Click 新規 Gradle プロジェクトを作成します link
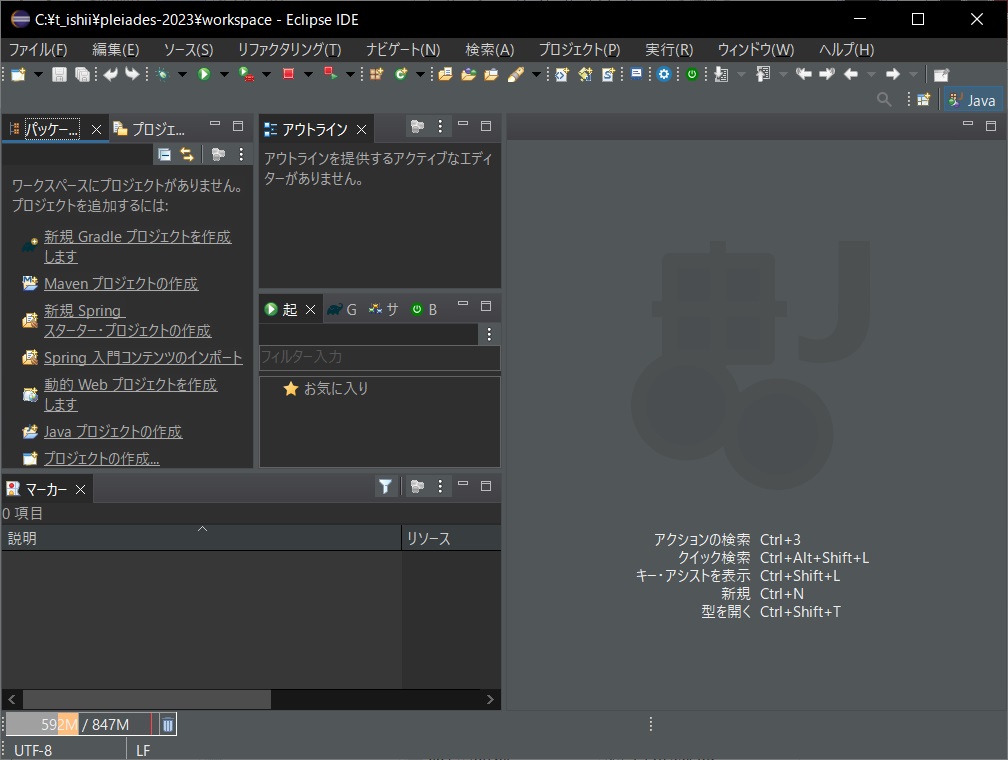This screenshot has width=1008, height=760. (138, 246)
